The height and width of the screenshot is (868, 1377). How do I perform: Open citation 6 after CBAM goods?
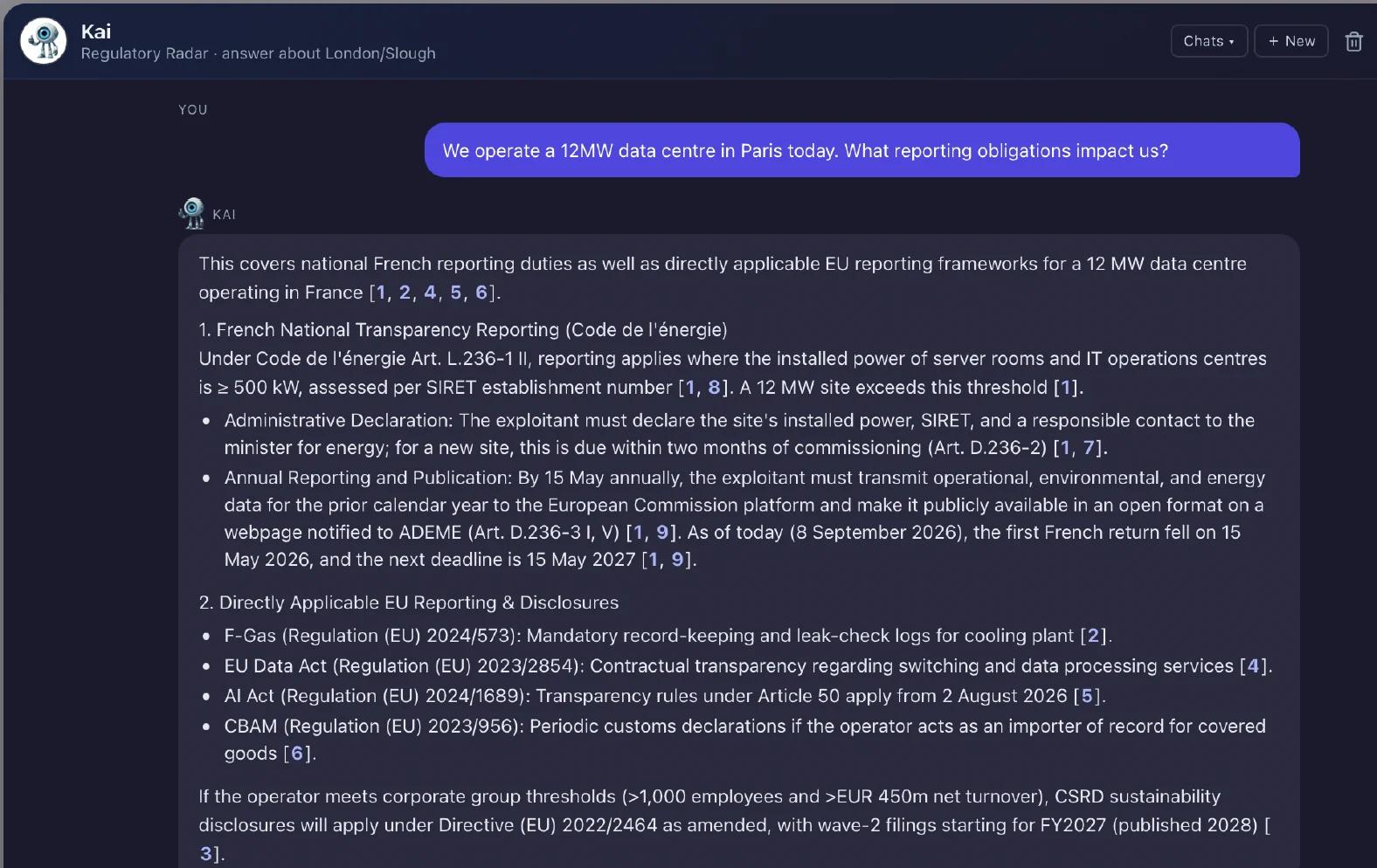tap(297, 754)
